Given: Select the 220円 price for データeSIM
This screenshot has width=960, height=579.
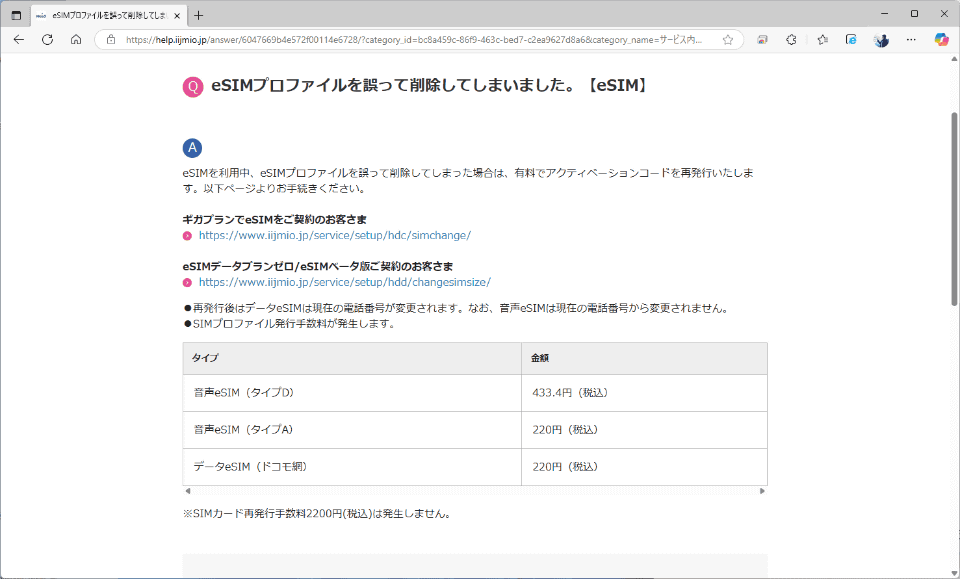Looking at the screenshot, I should pyautogui.click(x=644, y=467).
